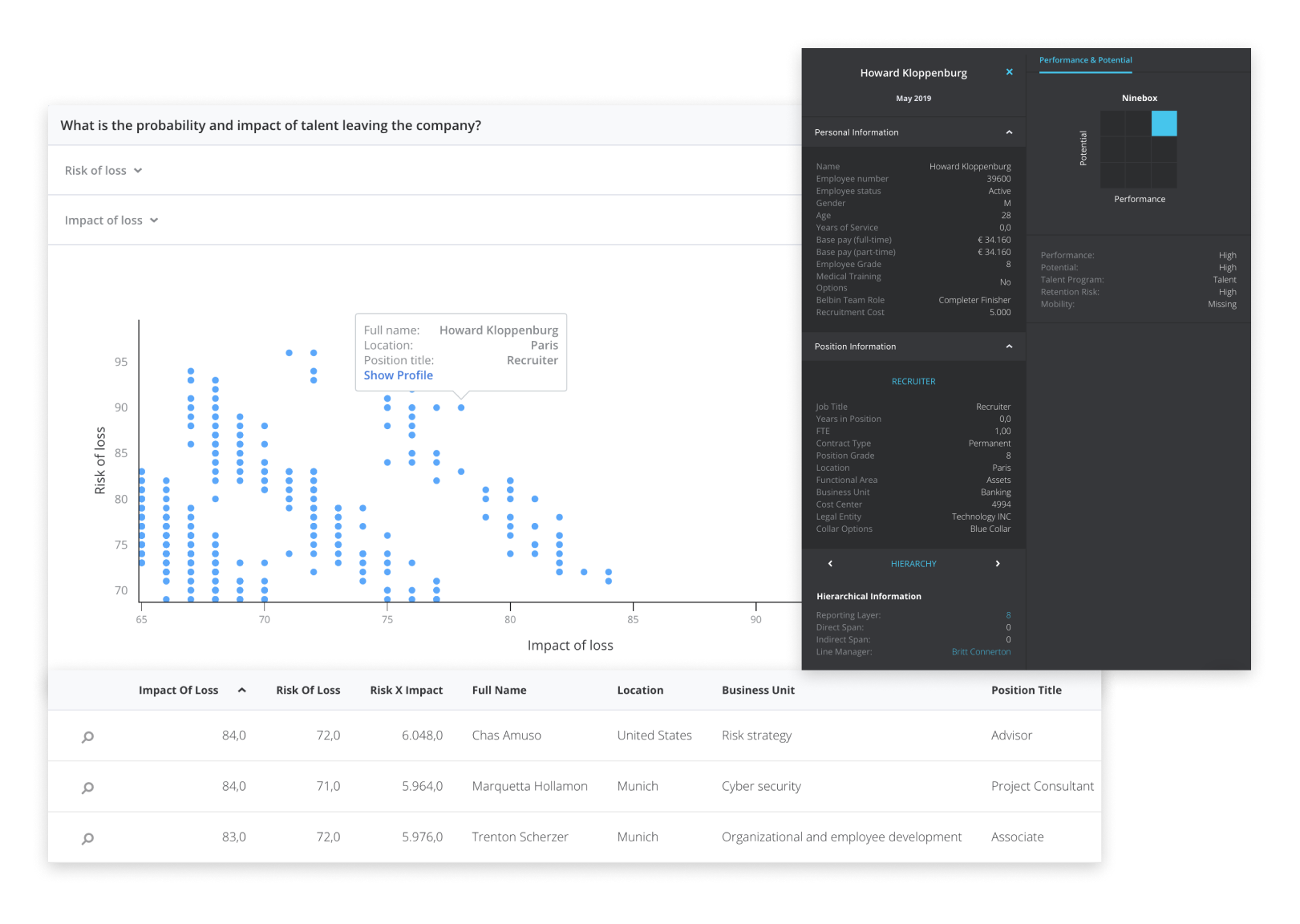Collapse the Position Information section
Screen dimensions: 1300x924
[1008, 346]
